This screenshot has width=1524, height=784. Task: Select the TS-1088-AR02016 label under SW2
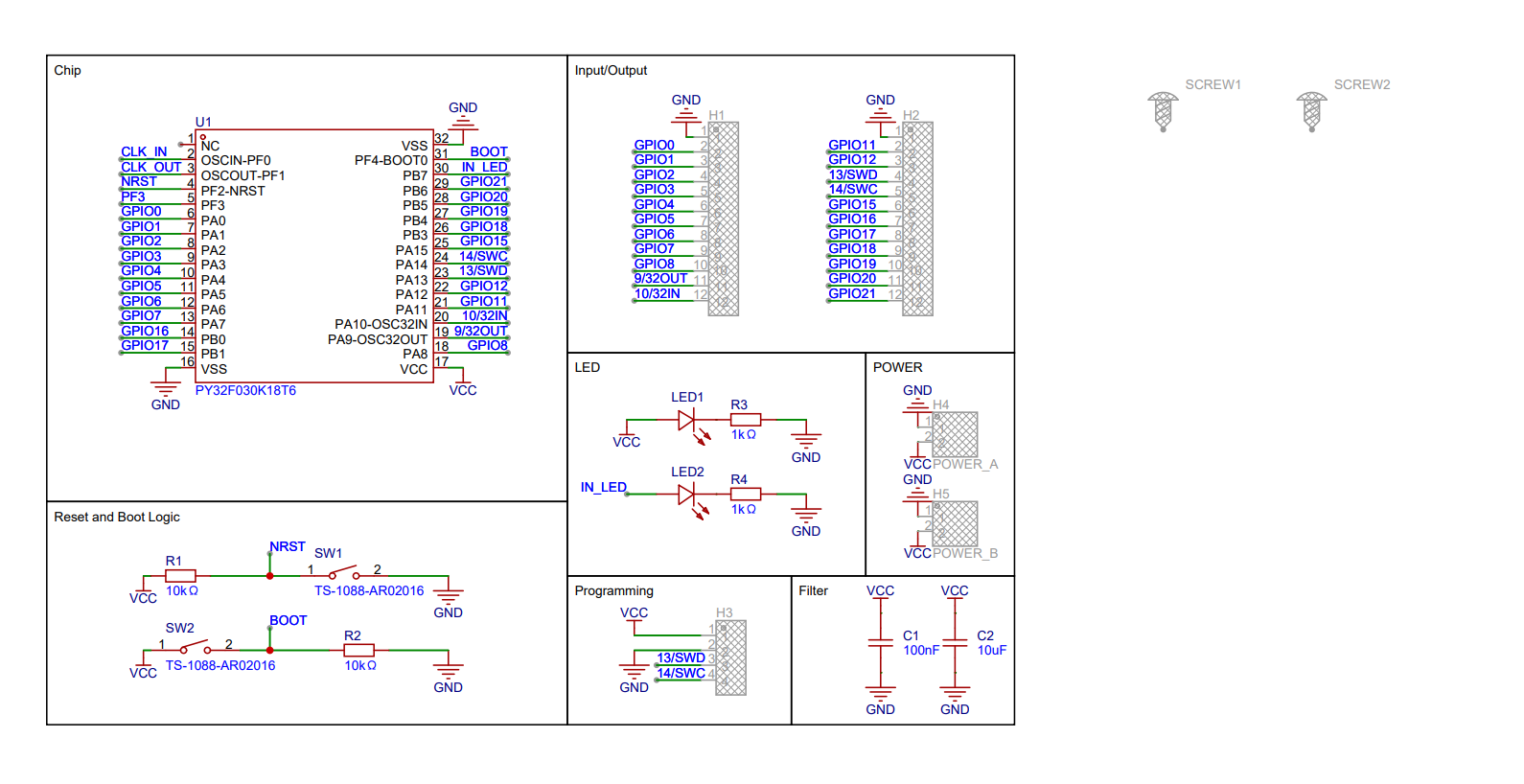220,665
